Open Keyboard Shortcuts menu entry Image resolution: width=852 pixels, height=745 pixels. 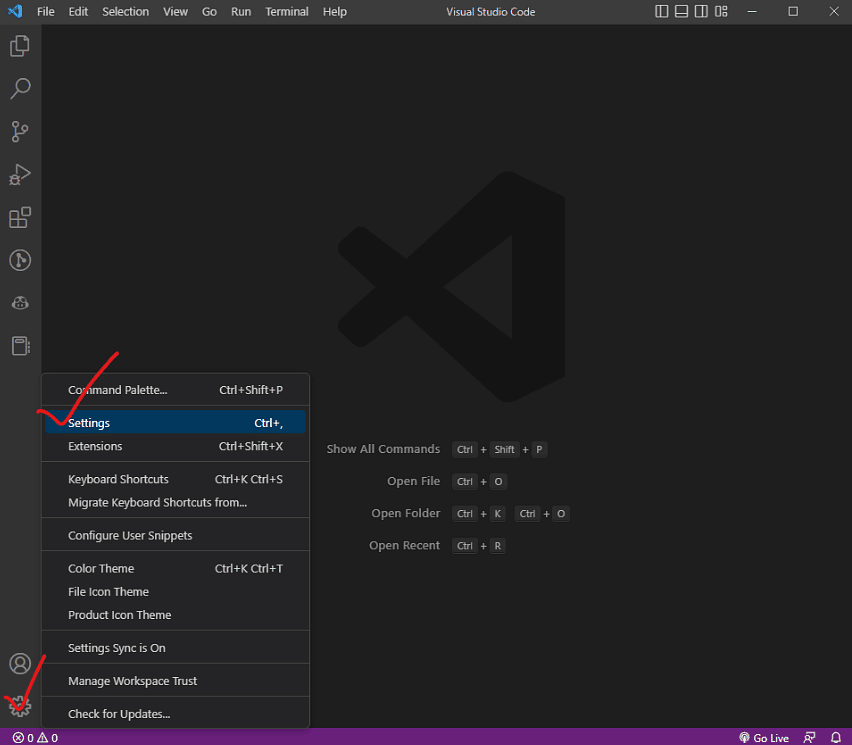tap(176, 479)
